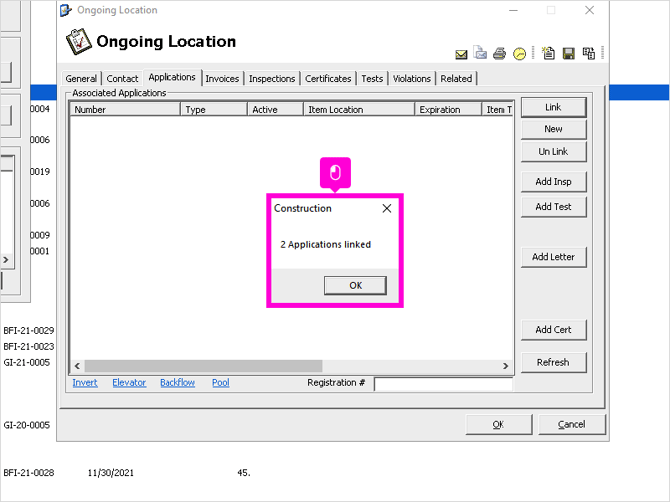
Task: Focus the Registration # input field
Action: [x=443, y=384]
